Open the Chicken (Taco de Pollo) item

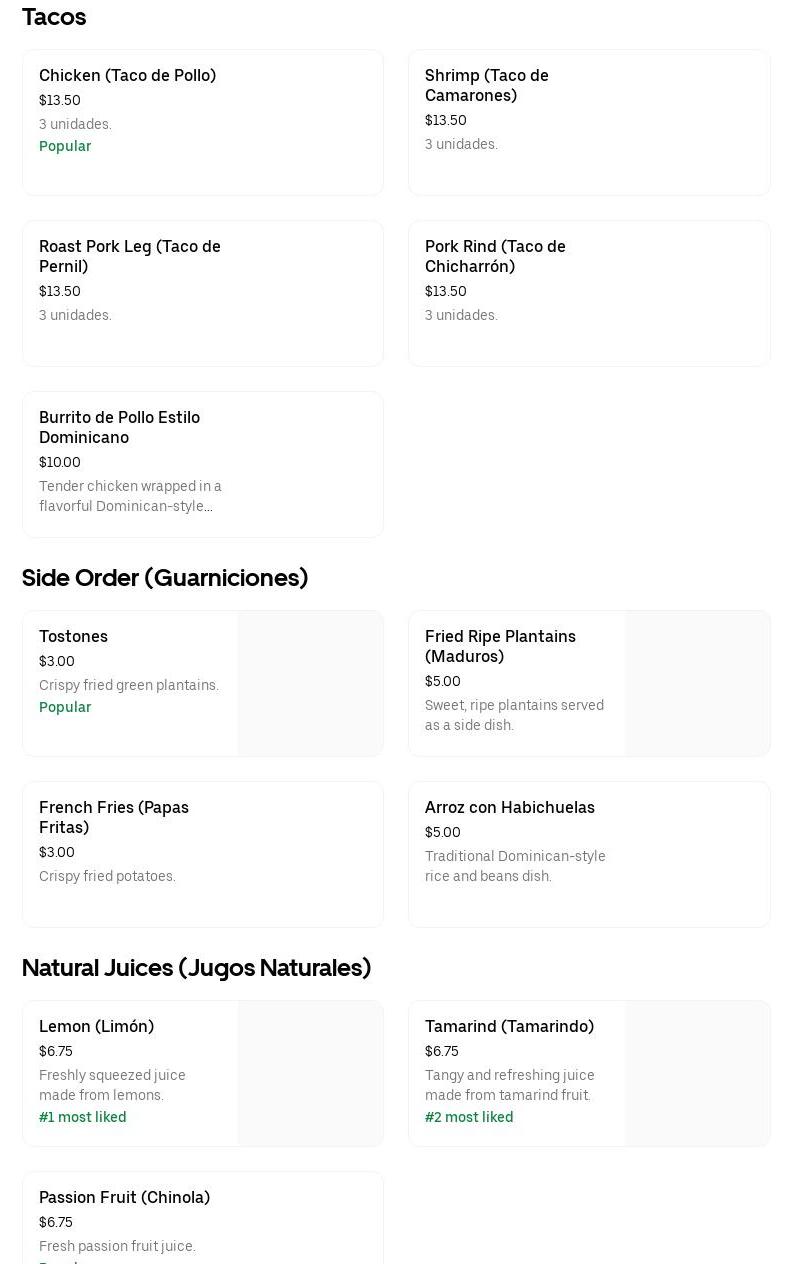127,76
